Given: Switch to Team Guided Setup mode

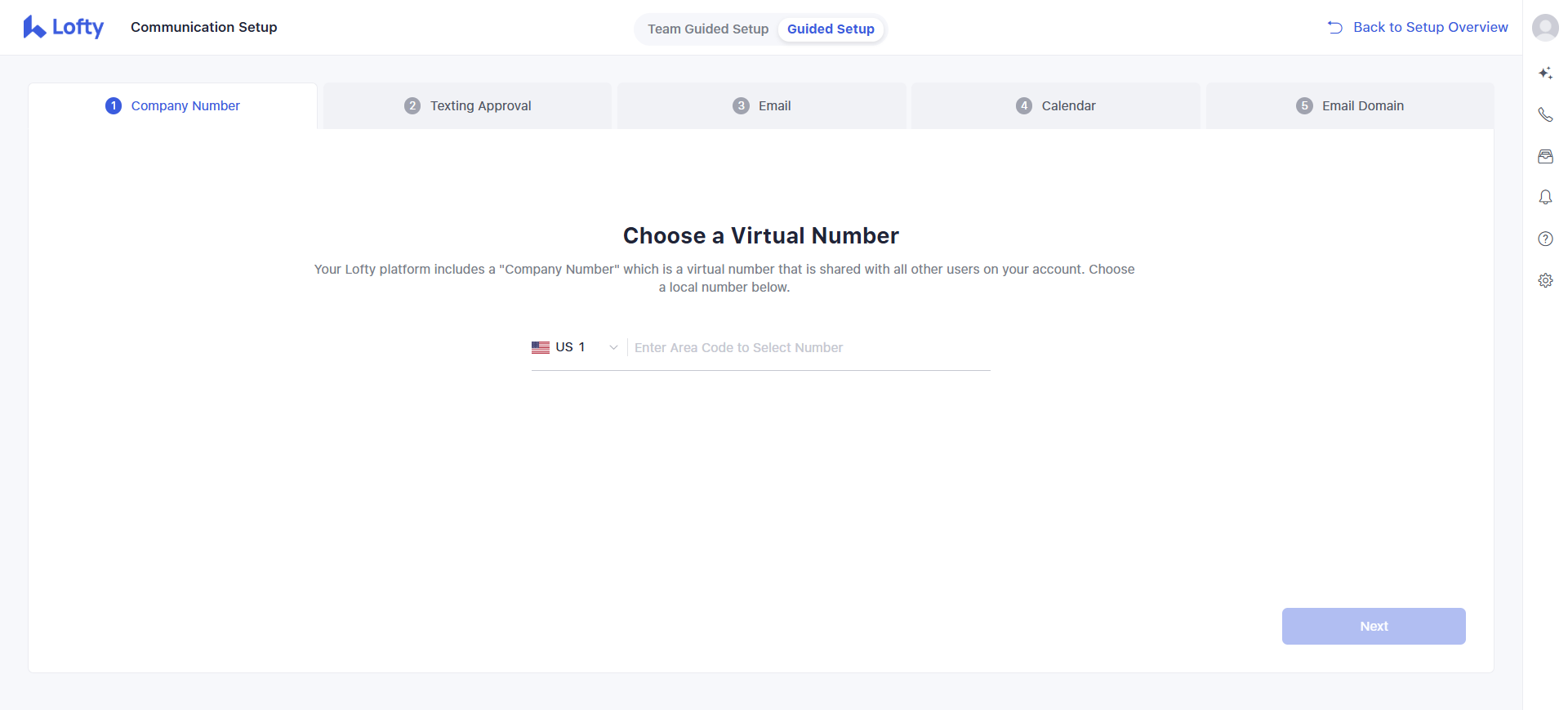Looking at the screenshot, I should (x=707, y=29).
